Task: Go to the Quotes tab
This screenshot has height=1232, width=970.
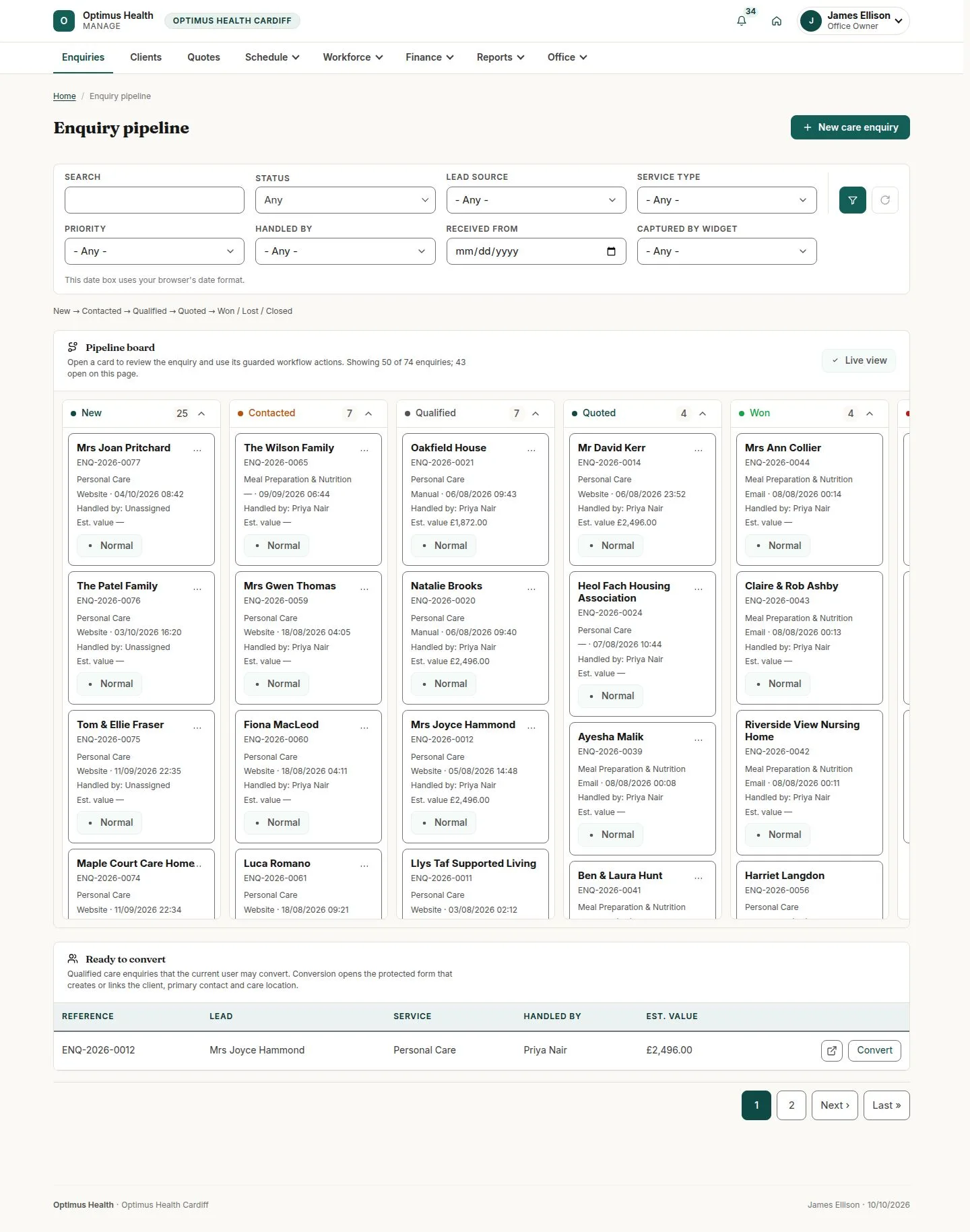Action: pyautogui.click(x=203, y=57)
